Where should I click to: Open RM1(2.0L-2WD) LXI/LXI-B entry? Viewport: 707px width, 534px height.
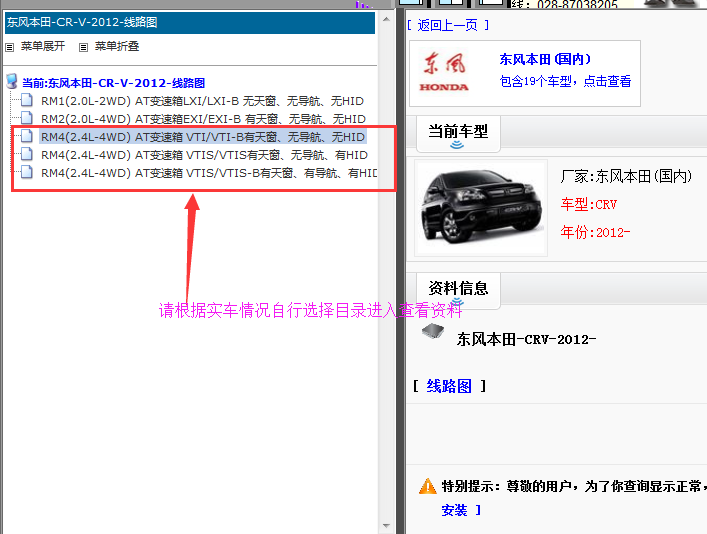click(x=202, y=101)
